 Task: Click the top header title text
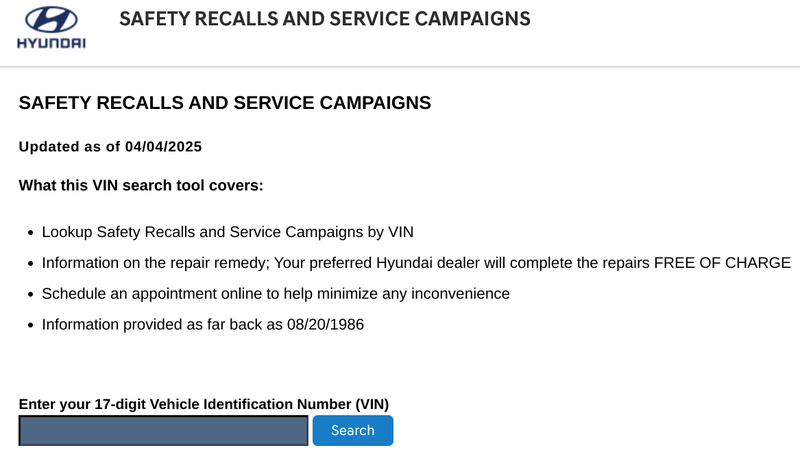pyautogui.click(x=325, y=19)
